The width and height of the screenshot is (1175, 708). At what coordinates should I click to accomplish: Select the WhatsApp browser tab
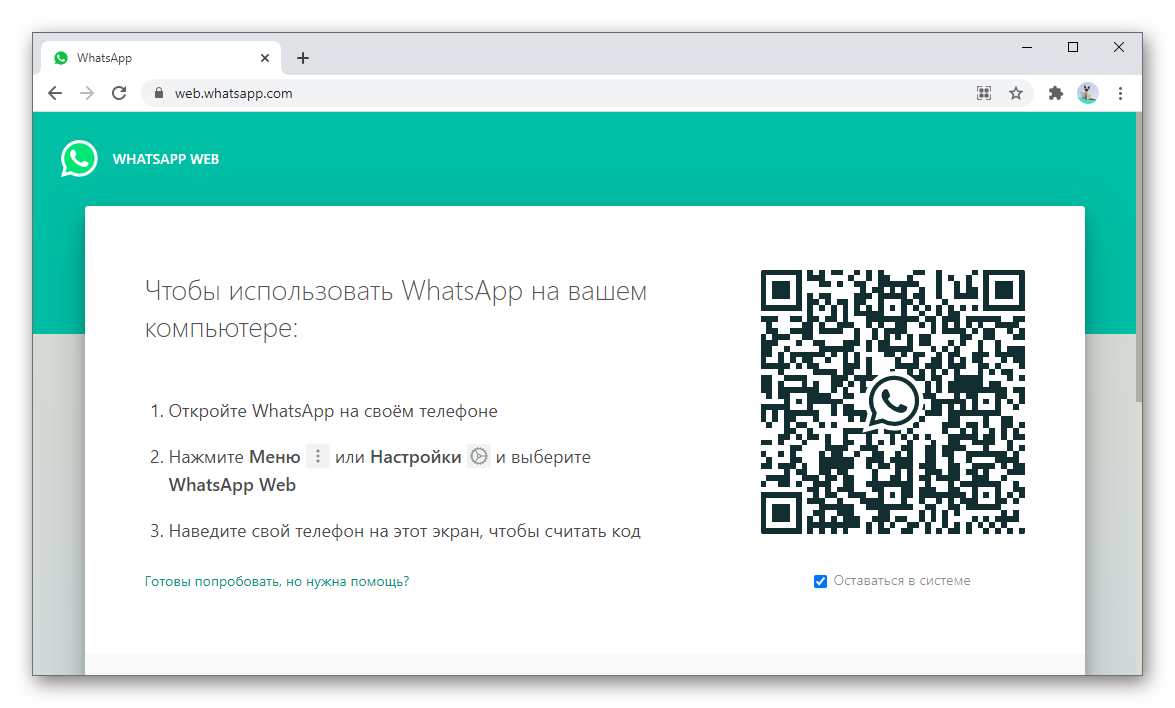pos(161,58)
